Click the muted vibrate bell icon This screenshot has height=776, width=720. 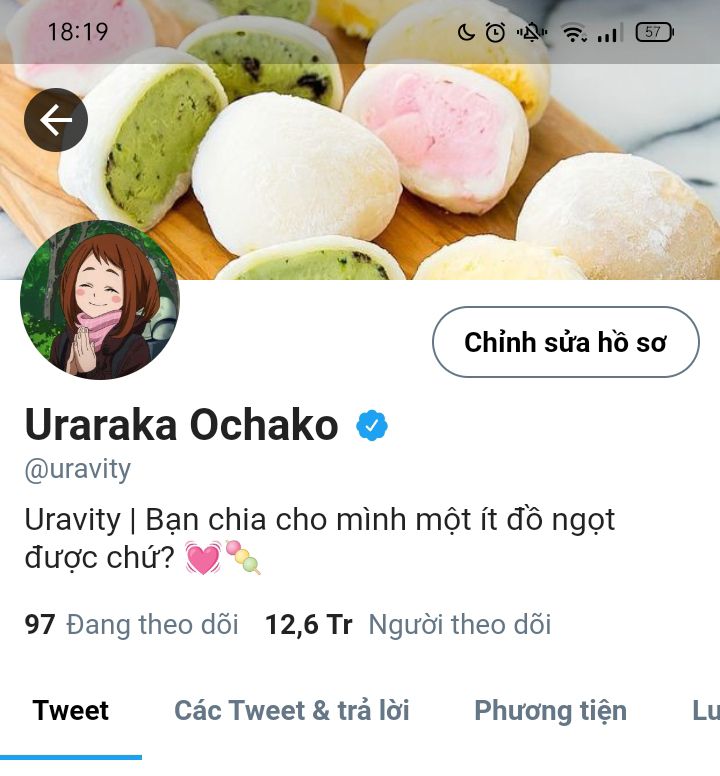532,33
